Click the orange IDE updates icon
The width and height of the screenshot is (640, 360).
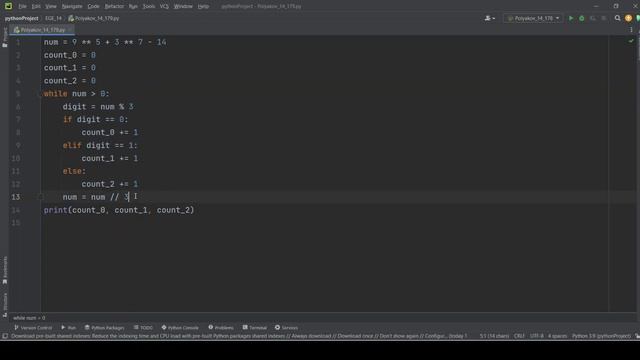629,18
